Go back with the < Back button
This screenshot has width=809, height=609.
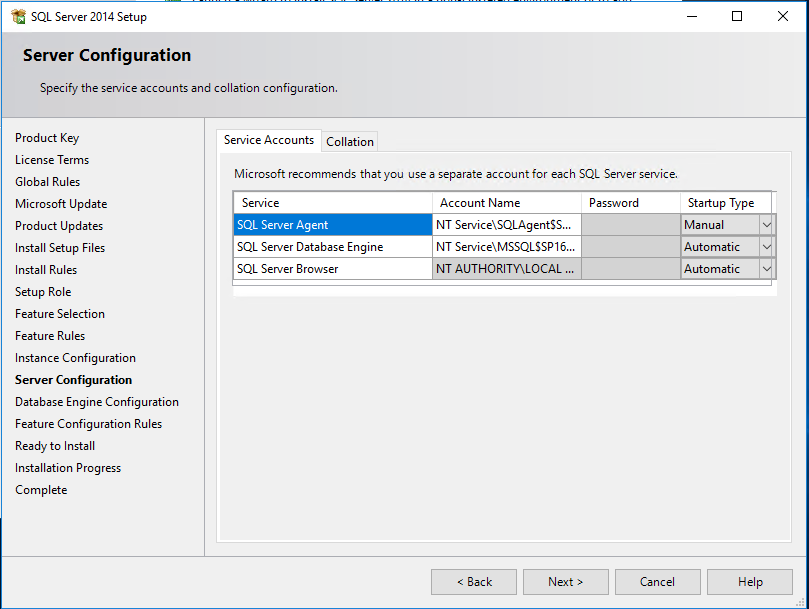tap(474, 582)
